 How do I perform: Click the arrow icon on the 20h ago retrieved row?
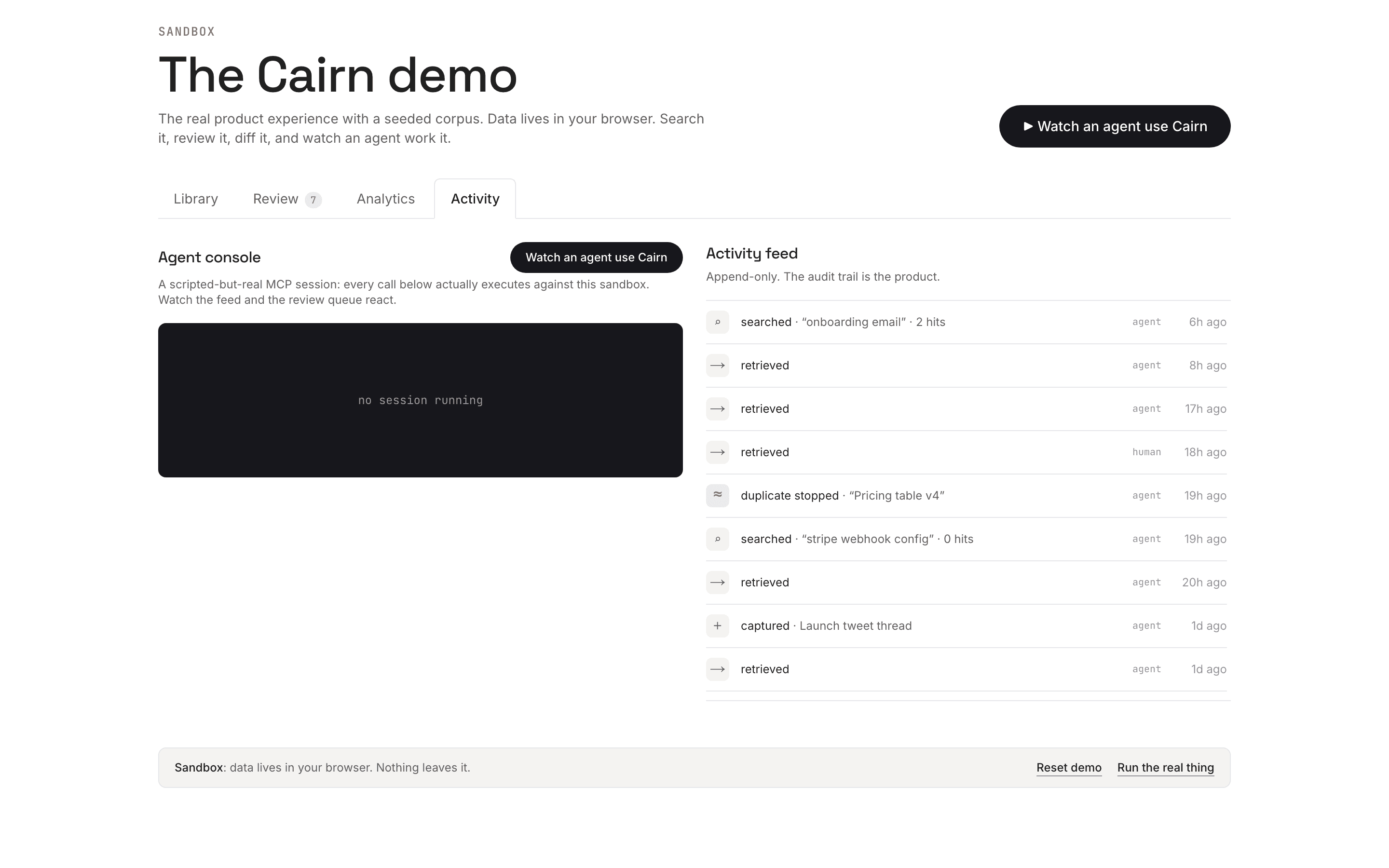pos(718,583)
